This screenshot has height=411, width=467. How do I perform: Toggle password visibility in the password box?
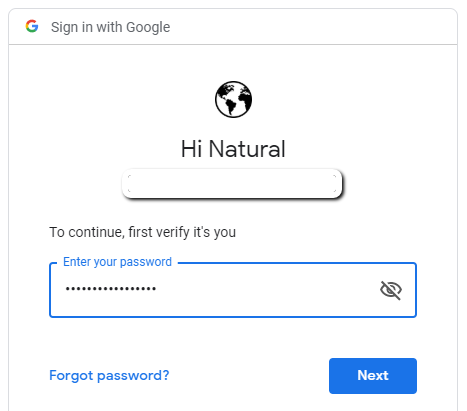coord(391,290)
